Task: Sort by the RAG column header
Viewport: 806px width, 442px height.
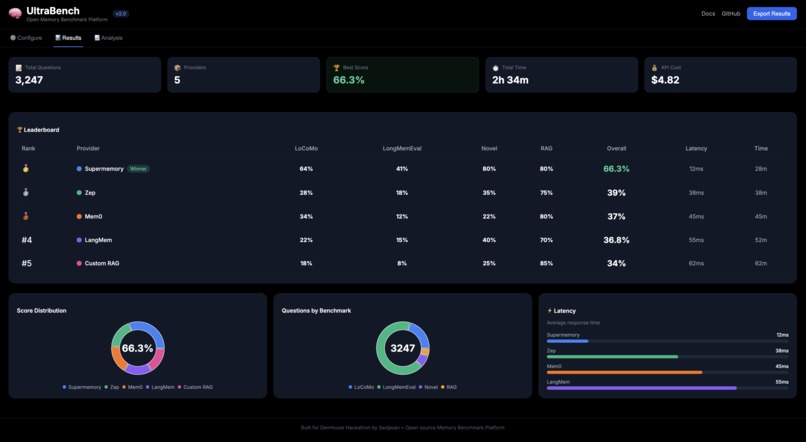Action: [546, 149]
